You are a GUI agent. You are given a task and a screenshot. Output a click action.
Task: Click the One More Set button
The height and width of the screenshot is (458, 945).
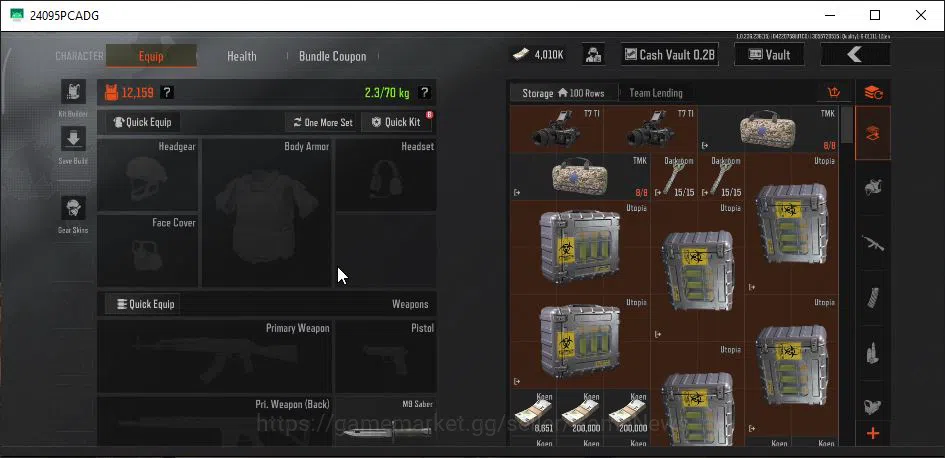(x=322, y=122)
